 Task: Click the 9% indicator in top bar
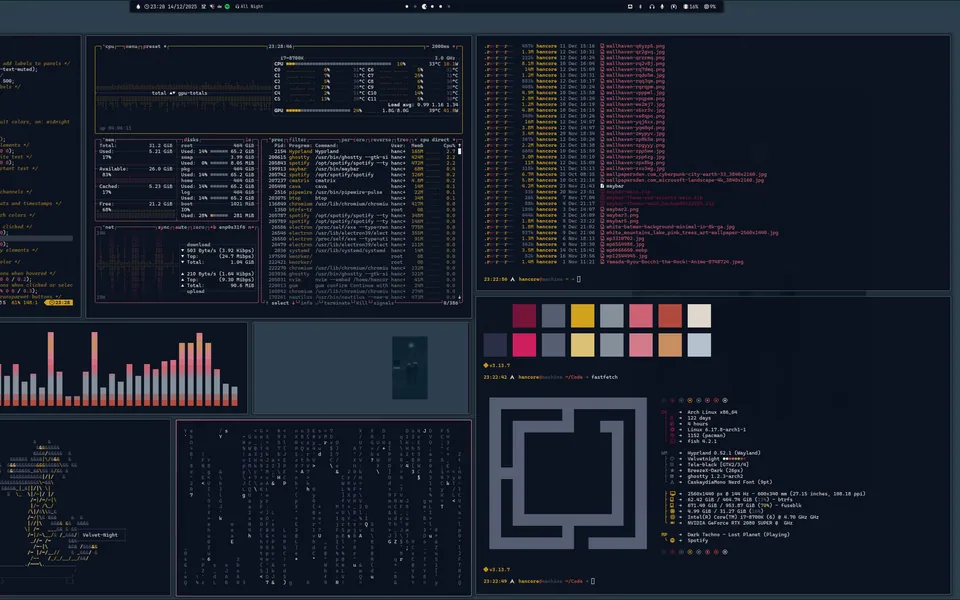710,7
